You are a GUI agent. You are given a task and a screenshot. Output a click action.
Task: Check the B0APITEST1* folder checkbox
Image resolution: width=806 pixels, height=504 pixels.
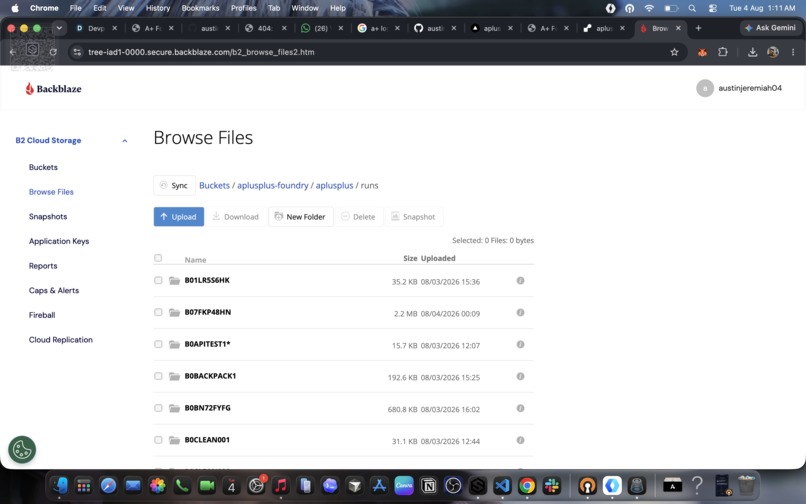point(158,344)
